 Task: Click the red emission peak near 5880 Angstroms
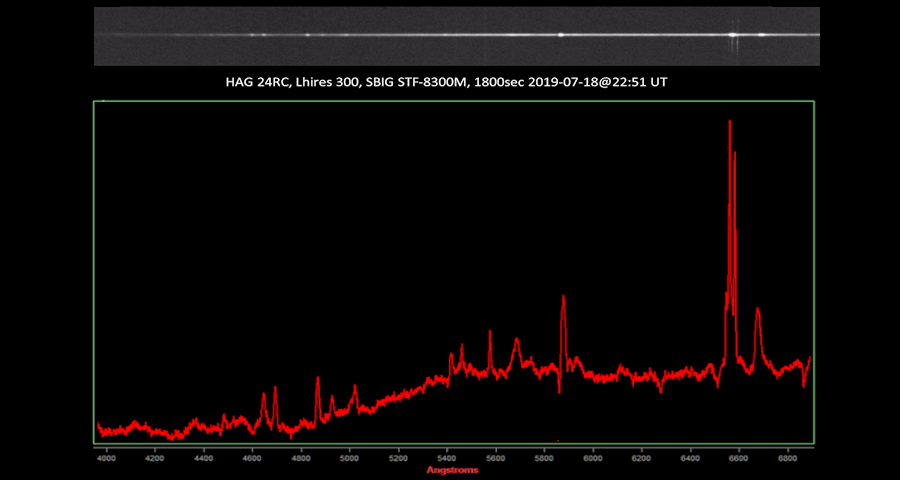563,299
